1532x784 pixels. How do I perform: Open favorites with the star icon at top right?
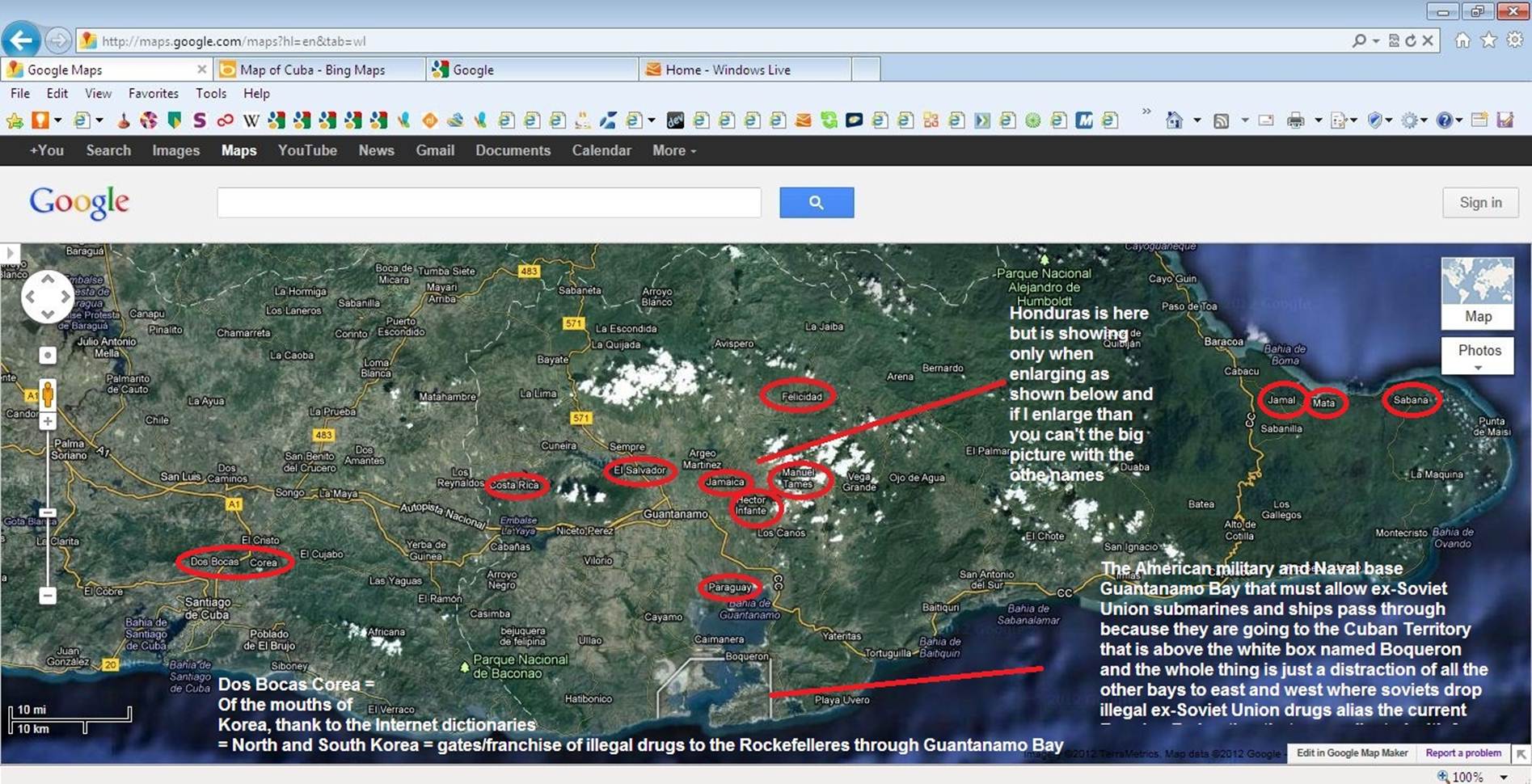coord(1488,40)
